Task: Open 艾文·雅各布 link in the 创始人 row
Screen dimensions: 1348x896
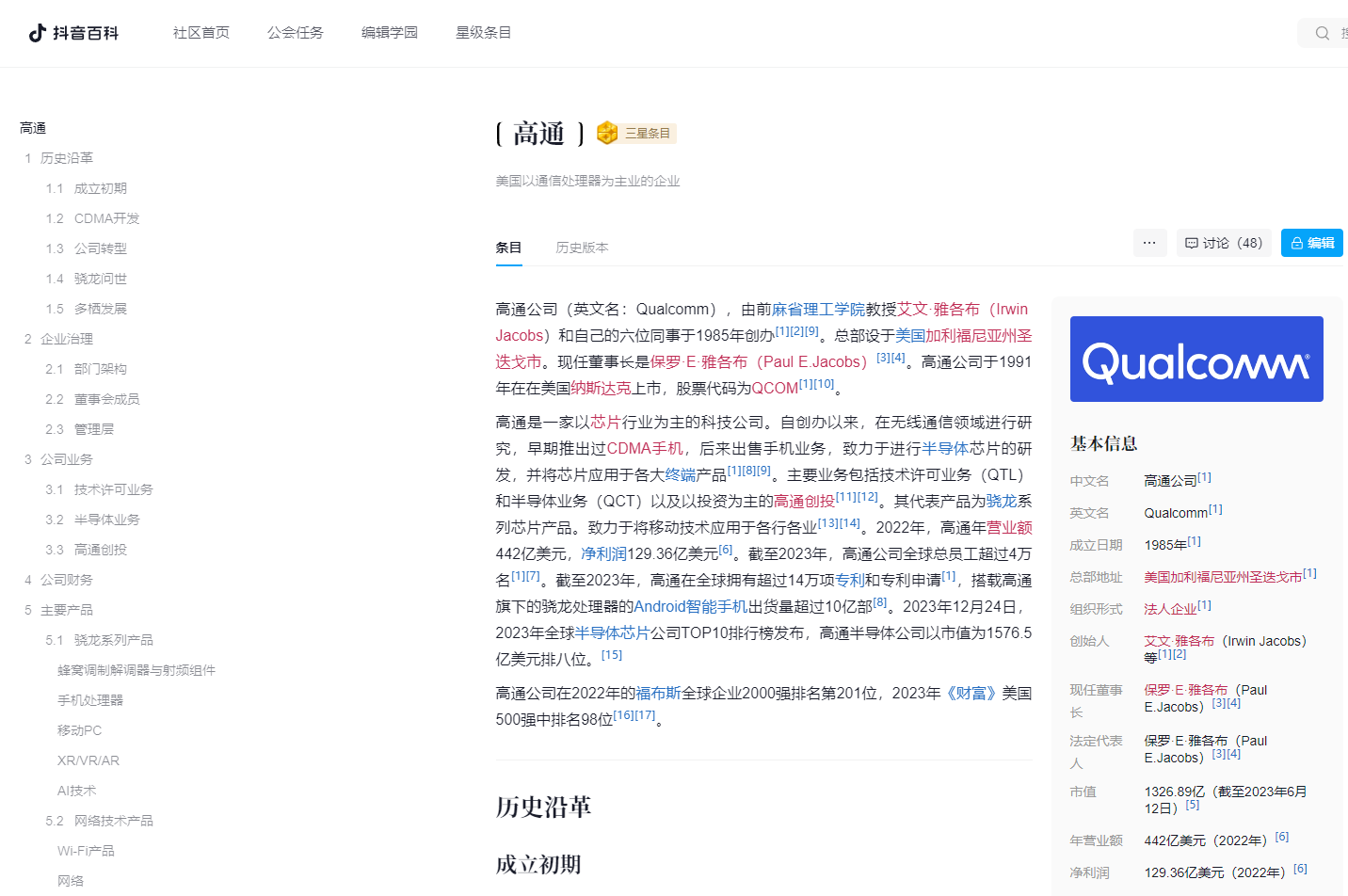Action: pyautogui.click(x=1179, y=641)
